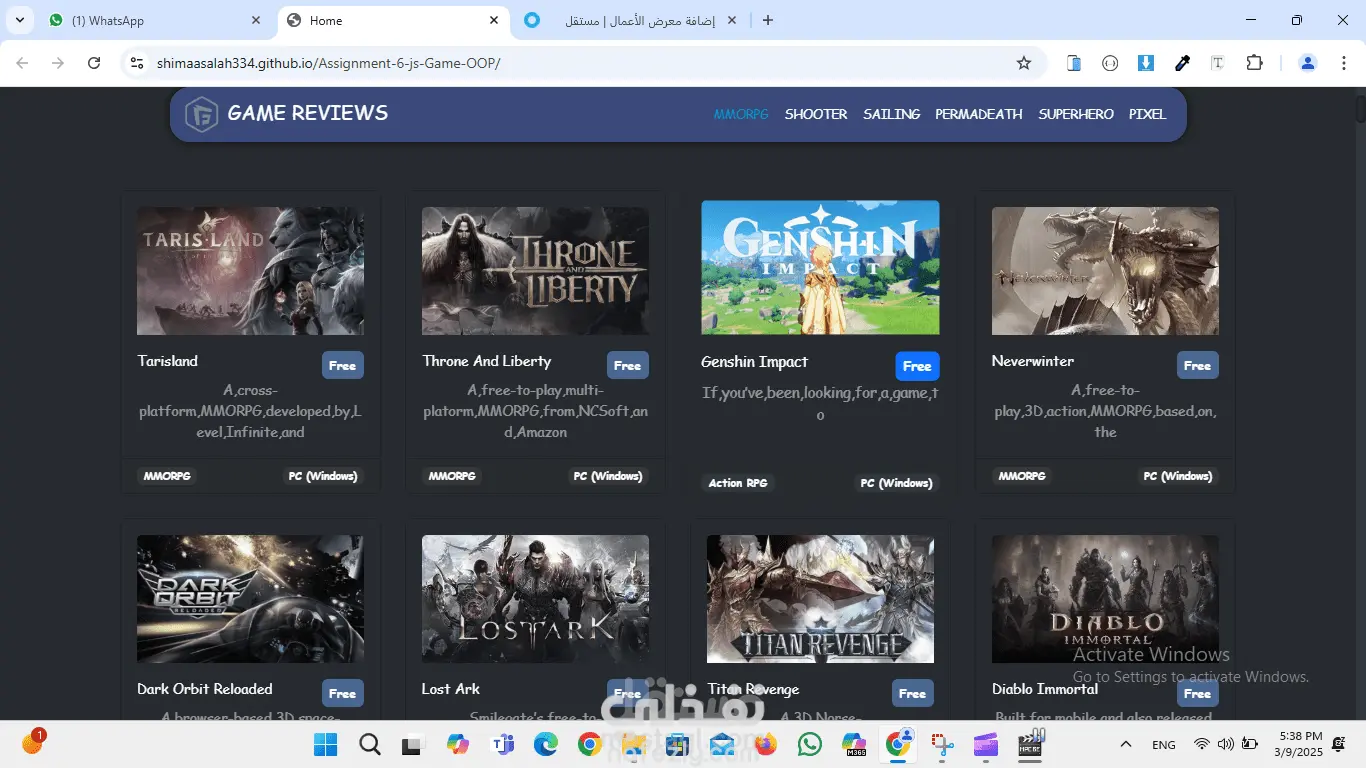The width and height of the screenshot is (1366, 768).
Task: Select the Home tab
Action: click(x=393, y=20)
